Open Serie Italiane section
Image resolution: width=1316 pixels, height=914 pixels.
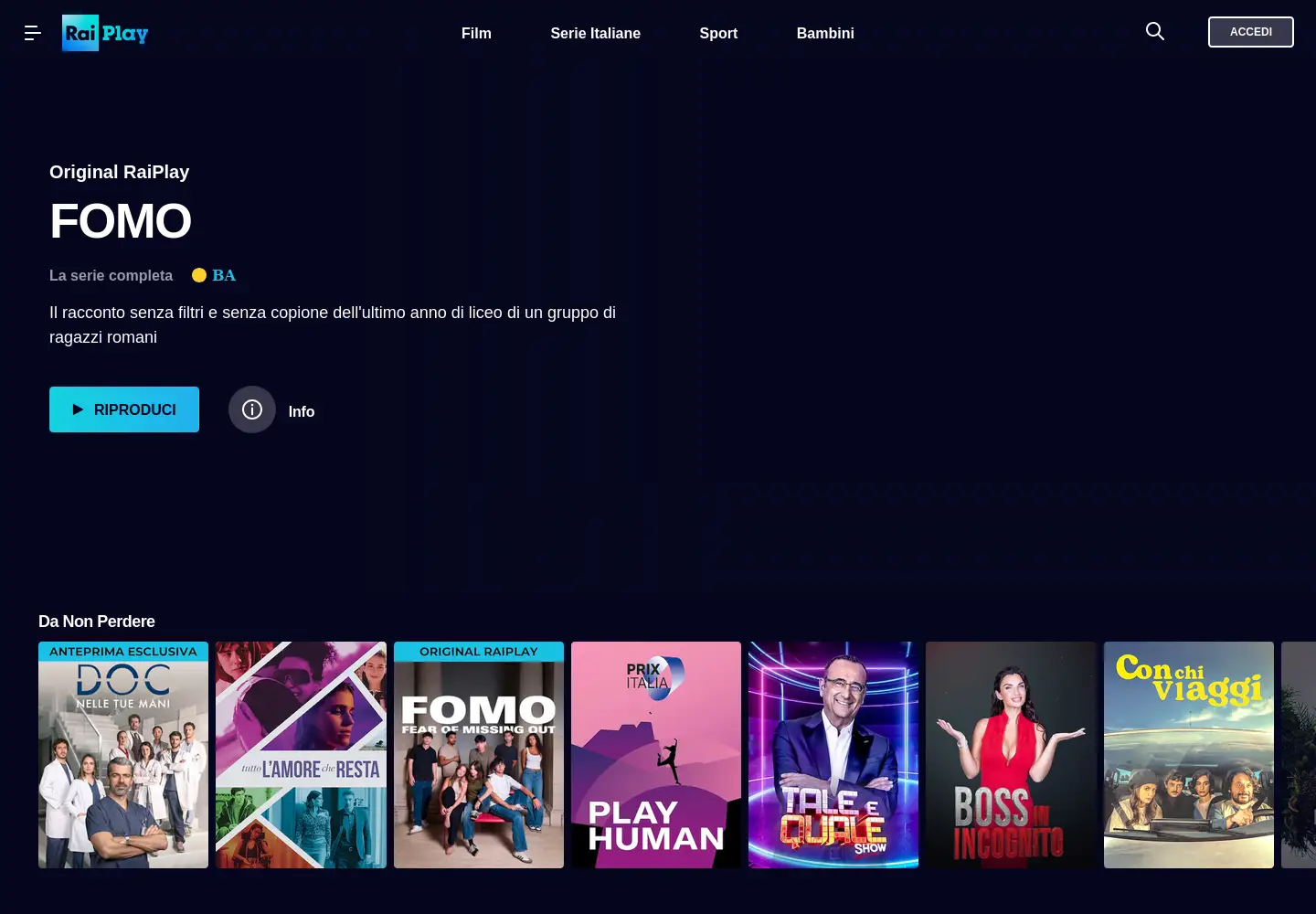tap(596, 33)
